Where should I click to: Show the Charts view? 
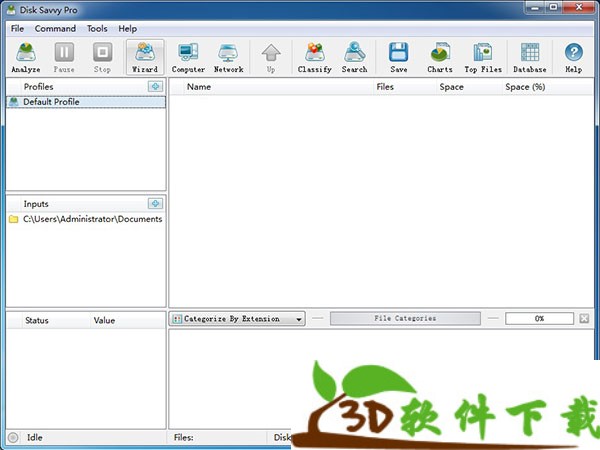tap(440, 57)
